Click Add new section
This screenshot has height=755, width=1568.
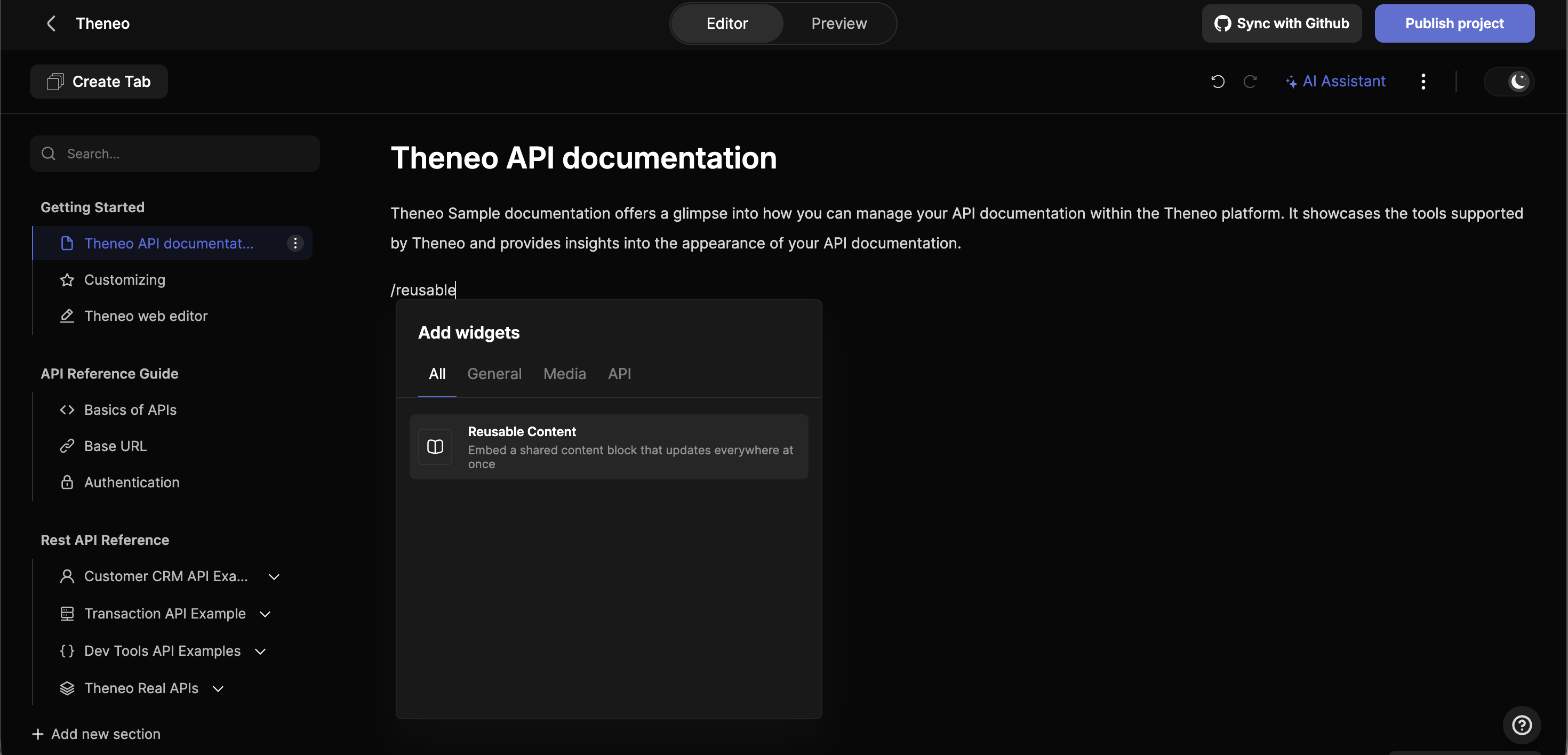[96, 734]
